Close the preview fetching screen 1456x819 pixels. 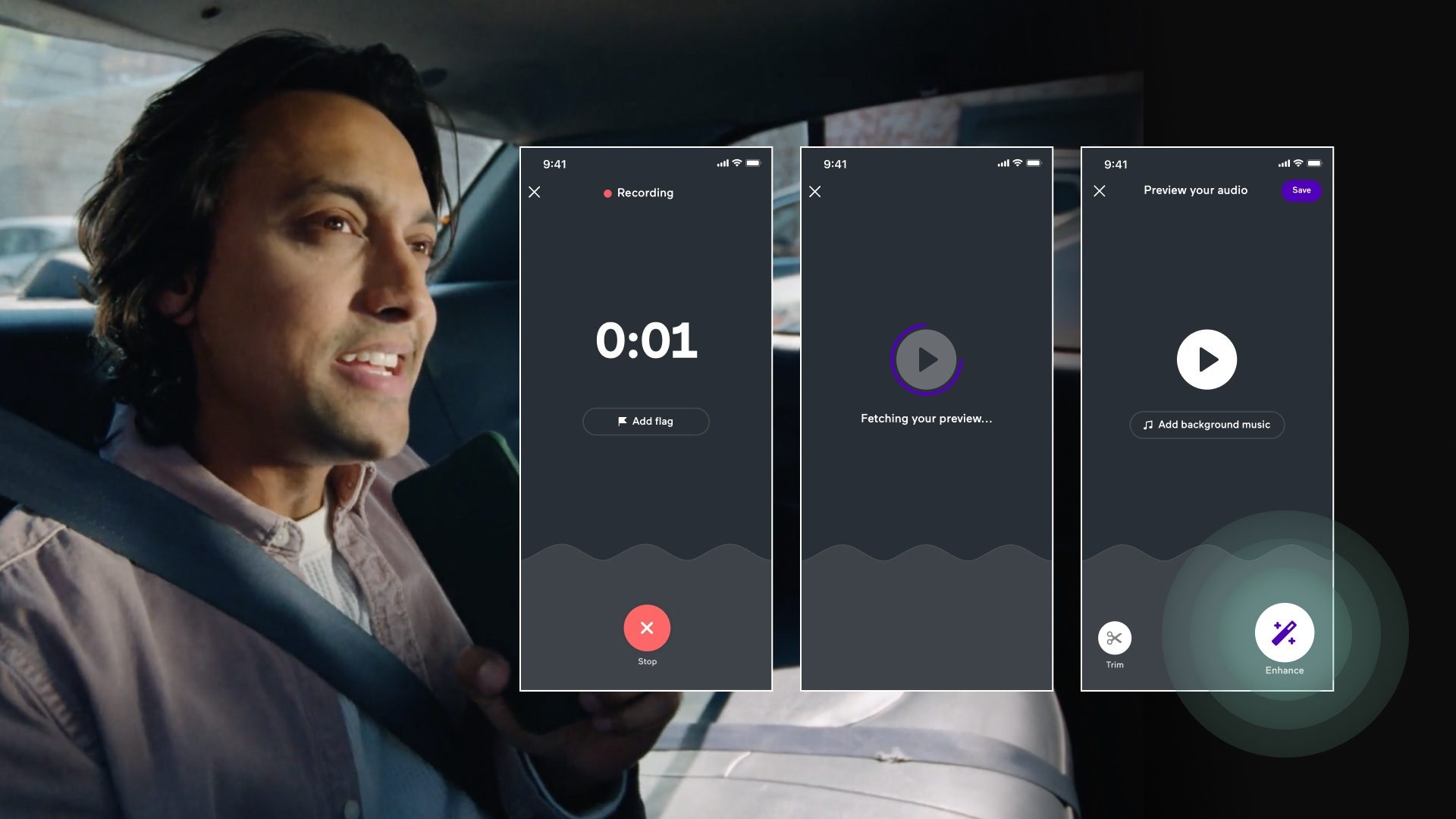[x=815, y=192]
